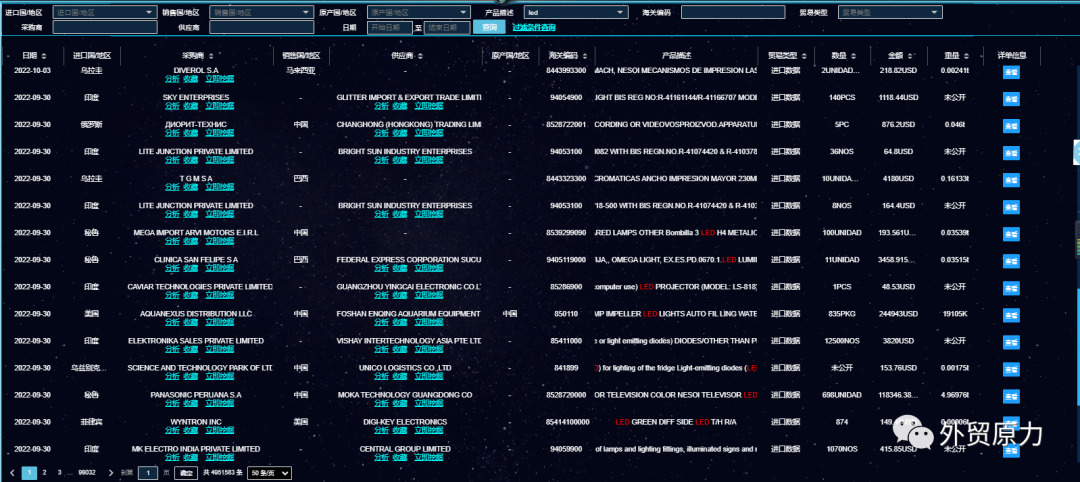Jump to last page 99032
This screenshot has width=1080, height=482.
(x=87, y=473)
